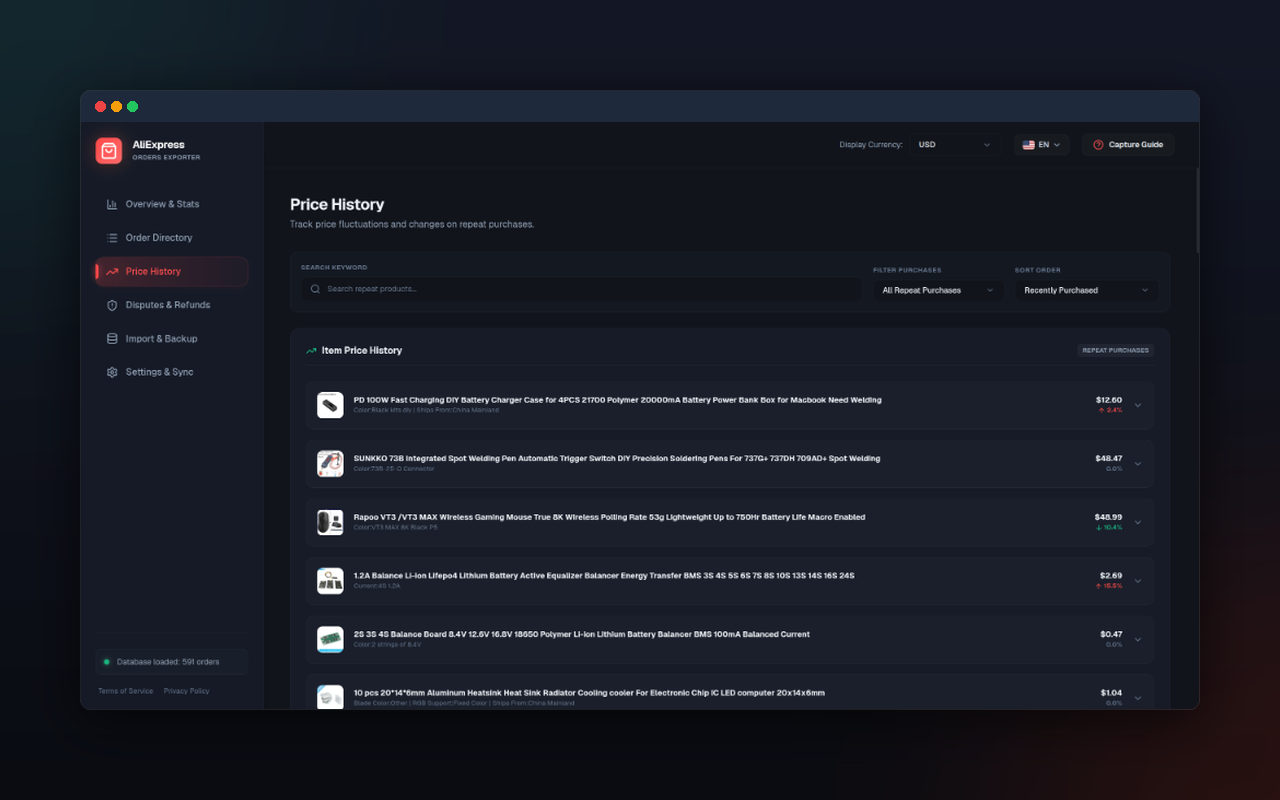Click the 2S 3S 4S Balance Board title
The width and height of the screenshot is (1280, 800).
pos(582,634)
